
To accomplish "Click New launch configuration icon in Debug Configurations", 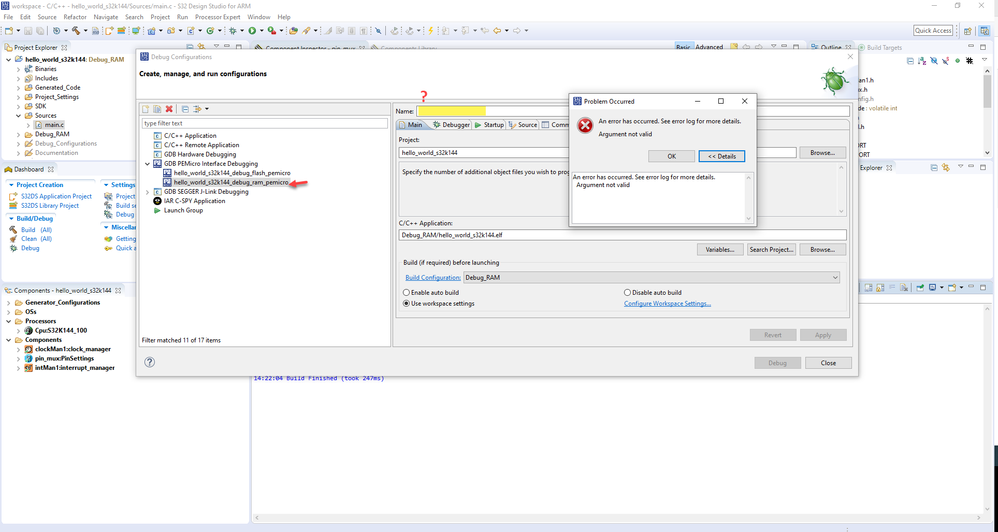I will (x=145, y=109).
